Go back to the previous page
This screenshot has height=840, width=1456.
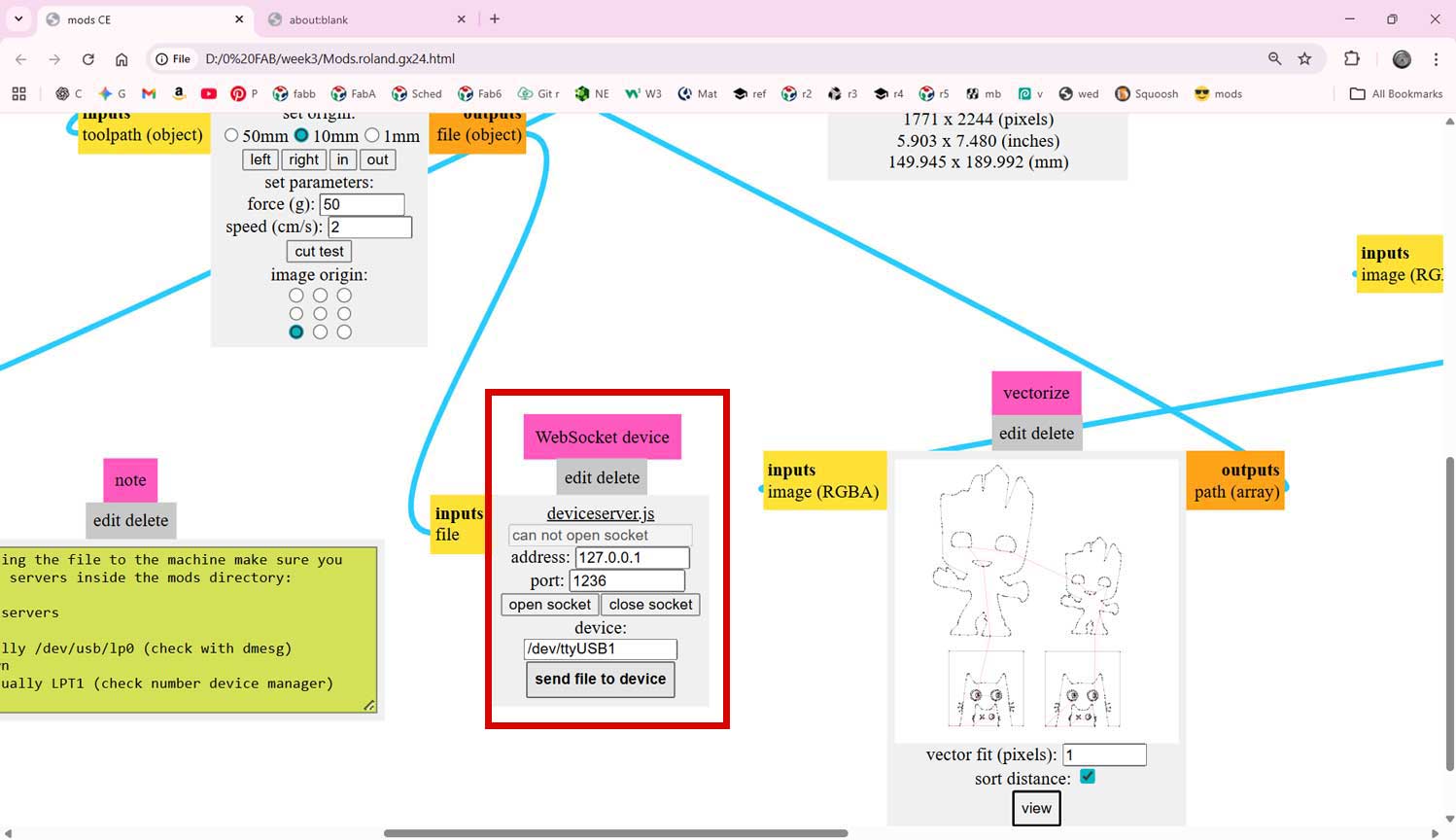click(21, 59)
